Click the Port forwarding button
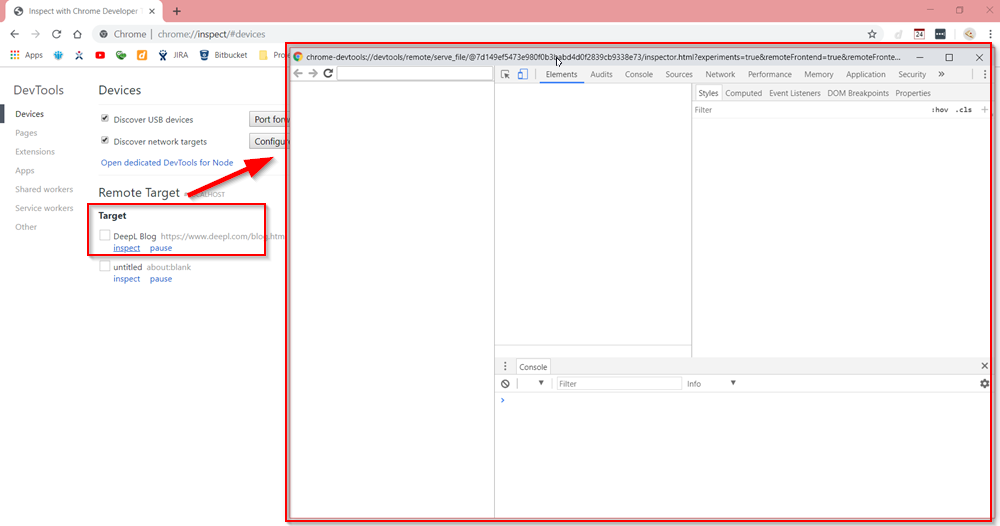Image resolution: width=1000 pixels, height=526 pixels. point(269,119)
